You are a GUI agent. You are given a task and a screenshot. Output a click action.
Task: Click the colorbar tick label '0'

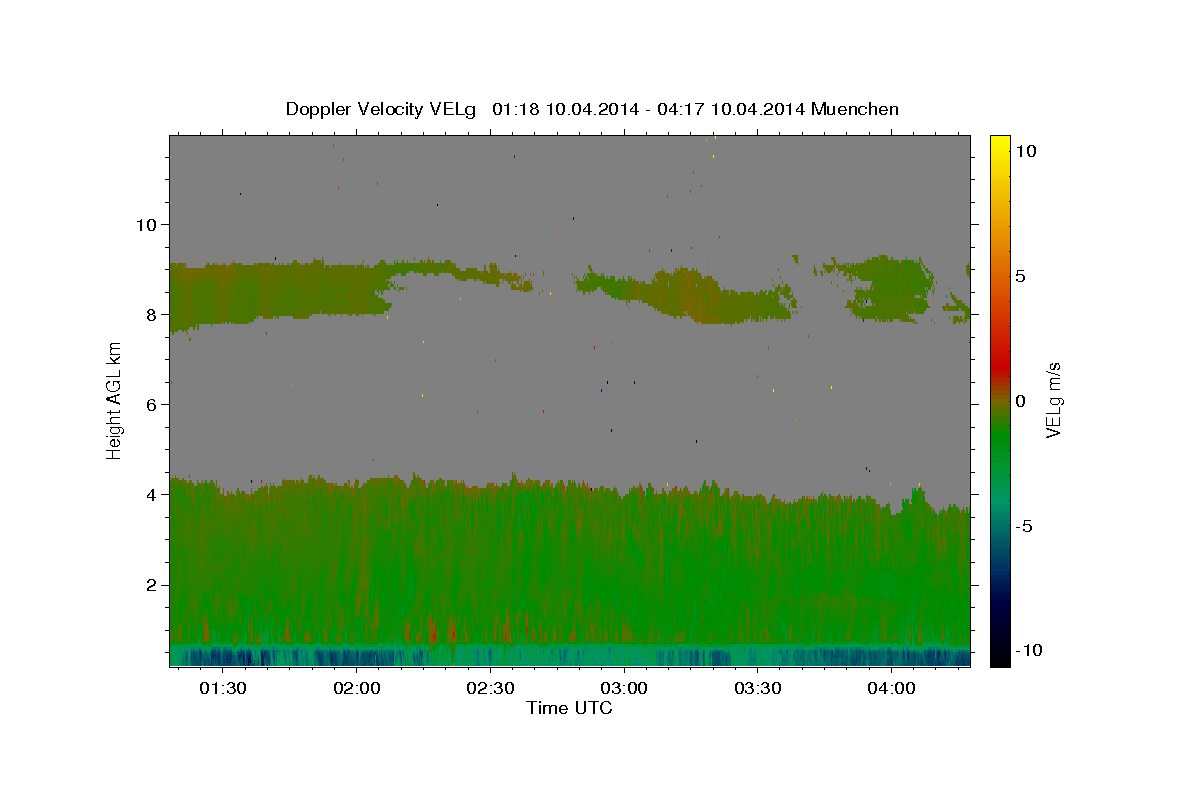pyautogui.click(x=1020, y=401)
